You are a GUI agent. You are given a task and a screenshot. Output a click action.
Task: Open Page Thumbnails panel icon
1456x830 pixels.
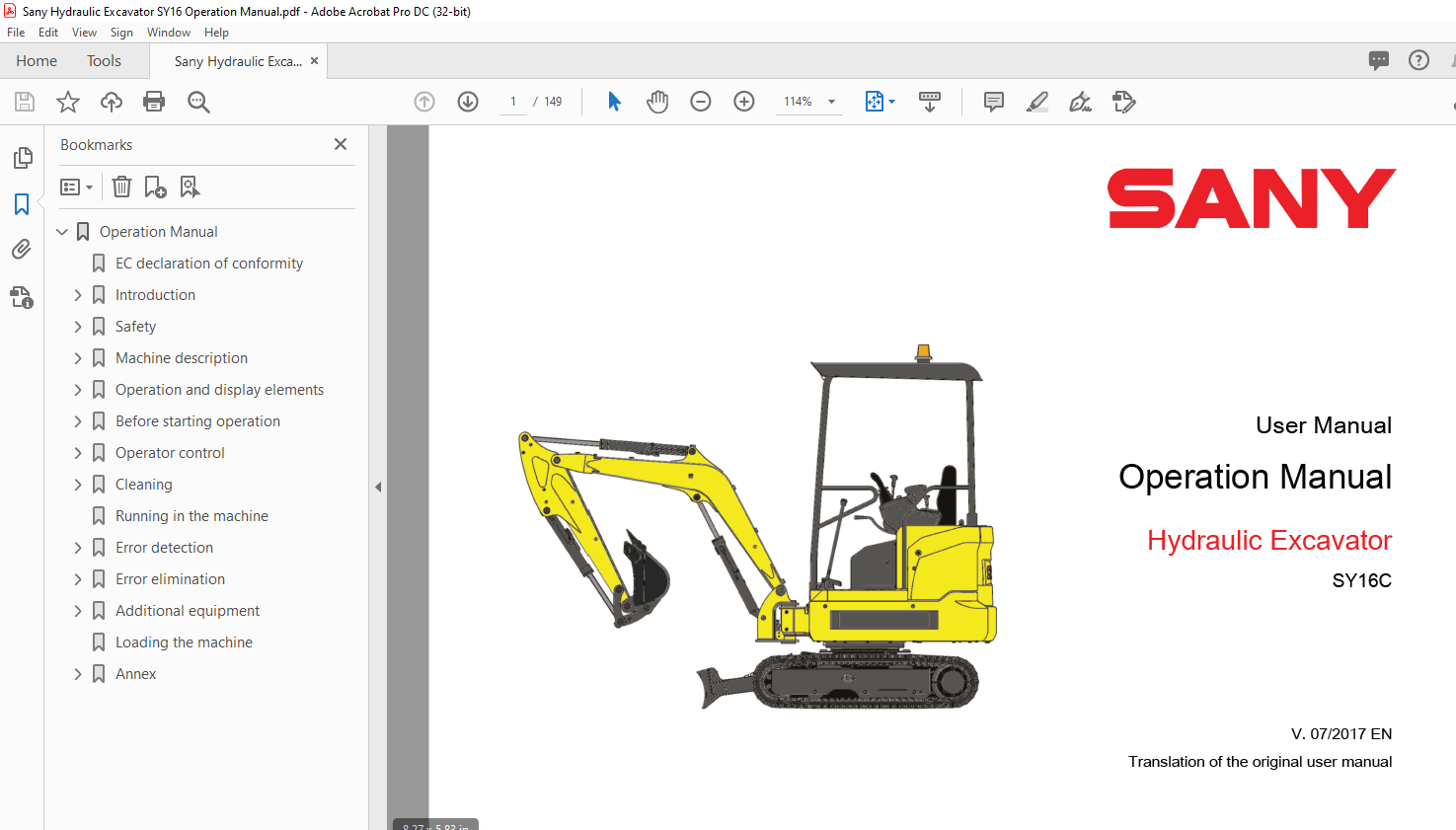22,158
